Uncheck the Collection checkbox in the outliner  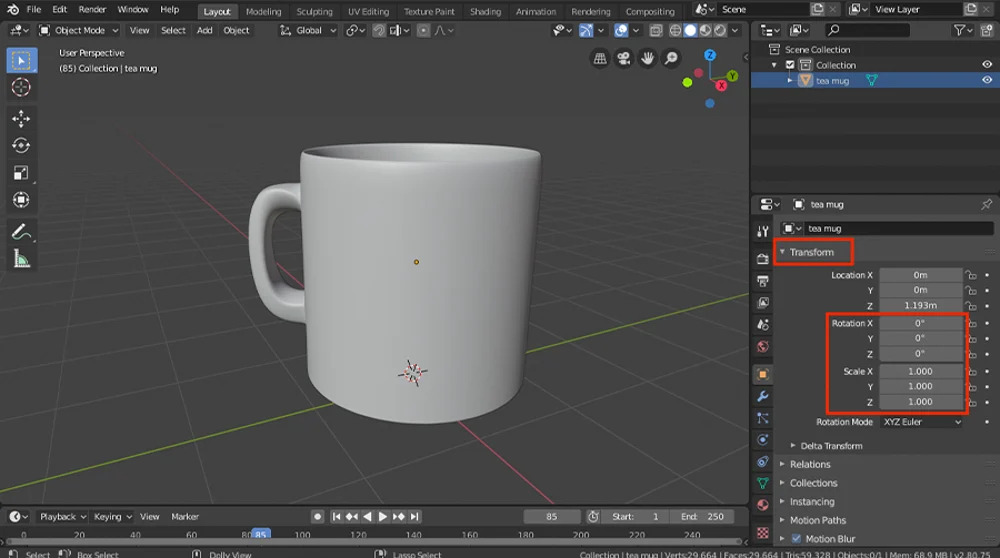click(x=790, y=65)
